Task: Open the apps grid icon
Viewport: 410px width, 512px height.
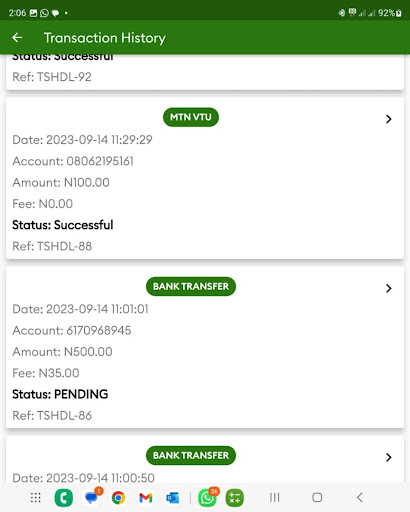Action: tap(36, 498)
